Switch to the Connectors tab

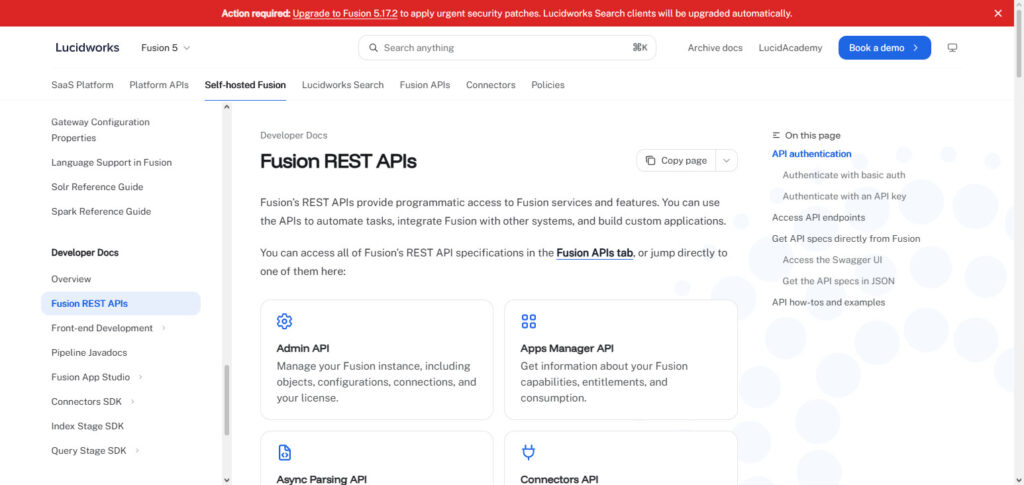[x=490, y=85]
